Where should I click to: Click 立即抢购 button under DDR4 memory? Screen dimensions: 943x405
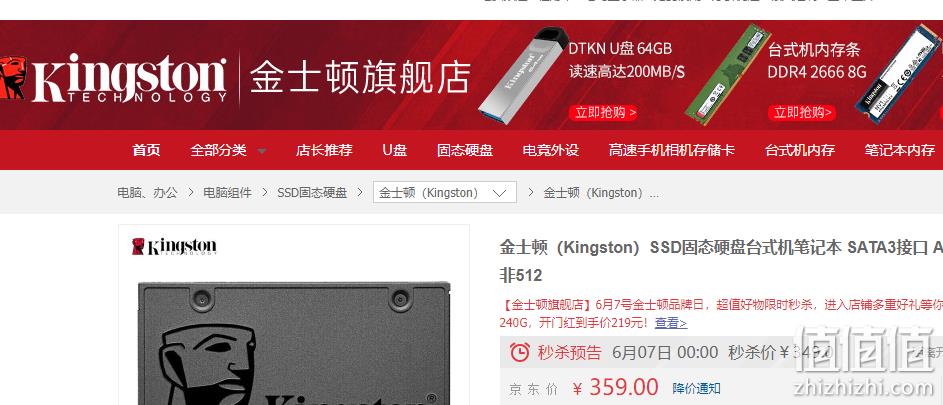coord(802,113)
